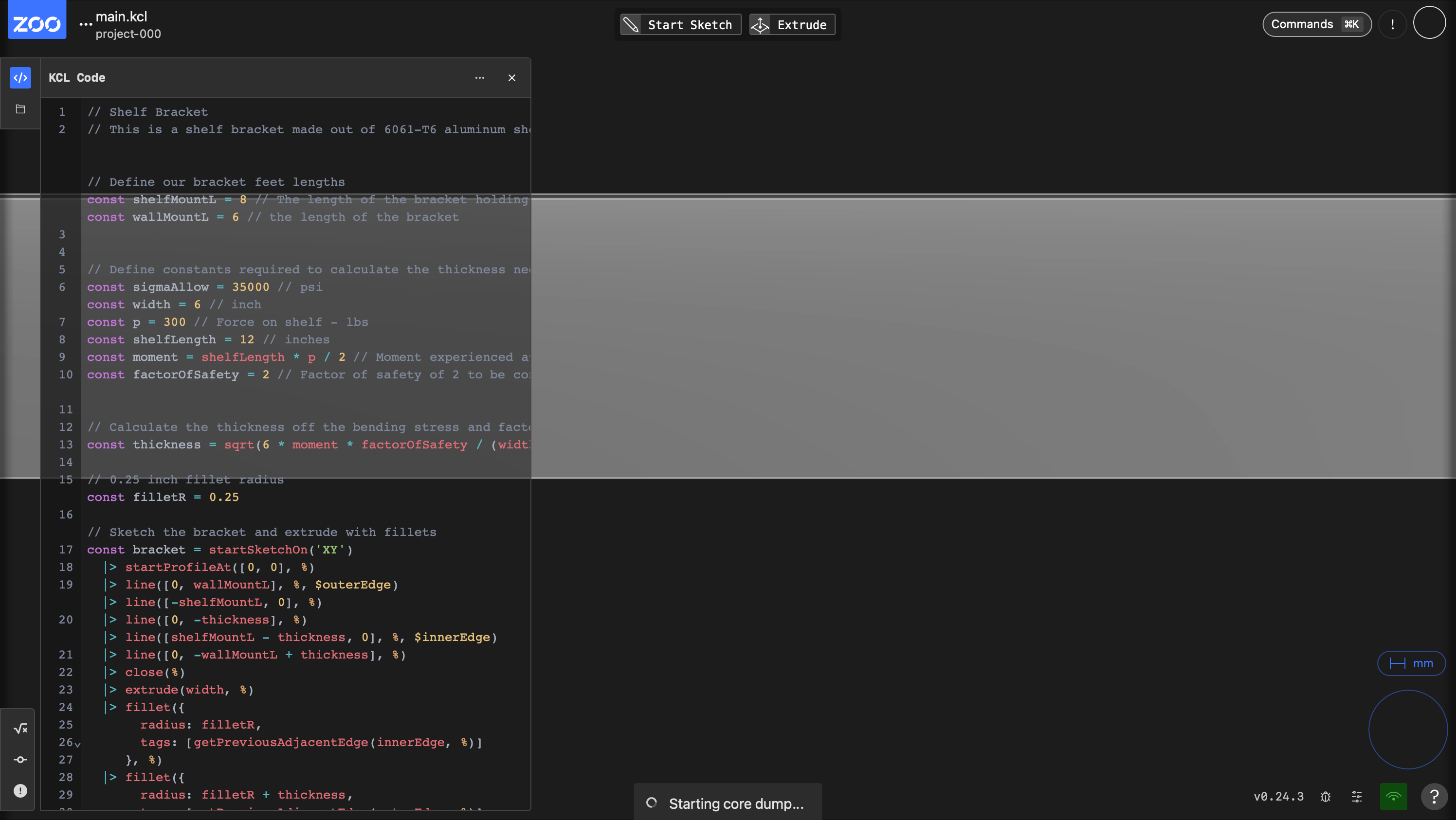This screenshot has height=820, width=1456.
Task: Click text "startSketchOn('XY')"
Action: coord(281,550)
